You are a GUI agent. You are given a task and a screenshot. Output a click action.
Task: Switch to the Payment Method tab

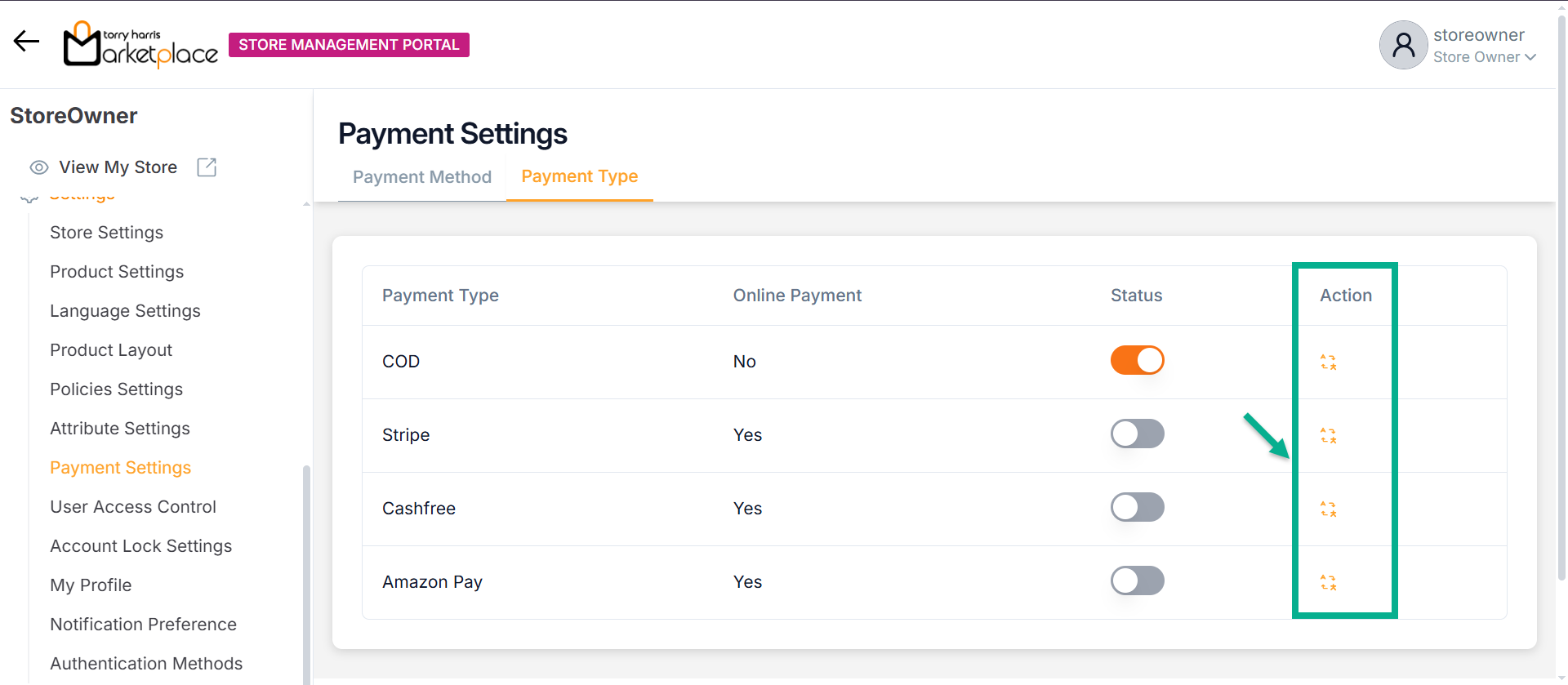point(422,177)
